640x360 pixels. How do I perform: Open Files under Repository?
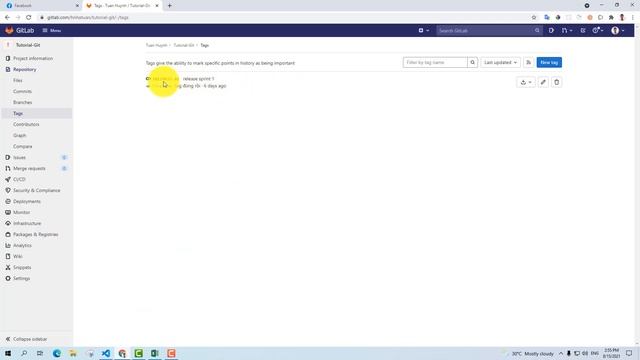(x=18, y=80)
